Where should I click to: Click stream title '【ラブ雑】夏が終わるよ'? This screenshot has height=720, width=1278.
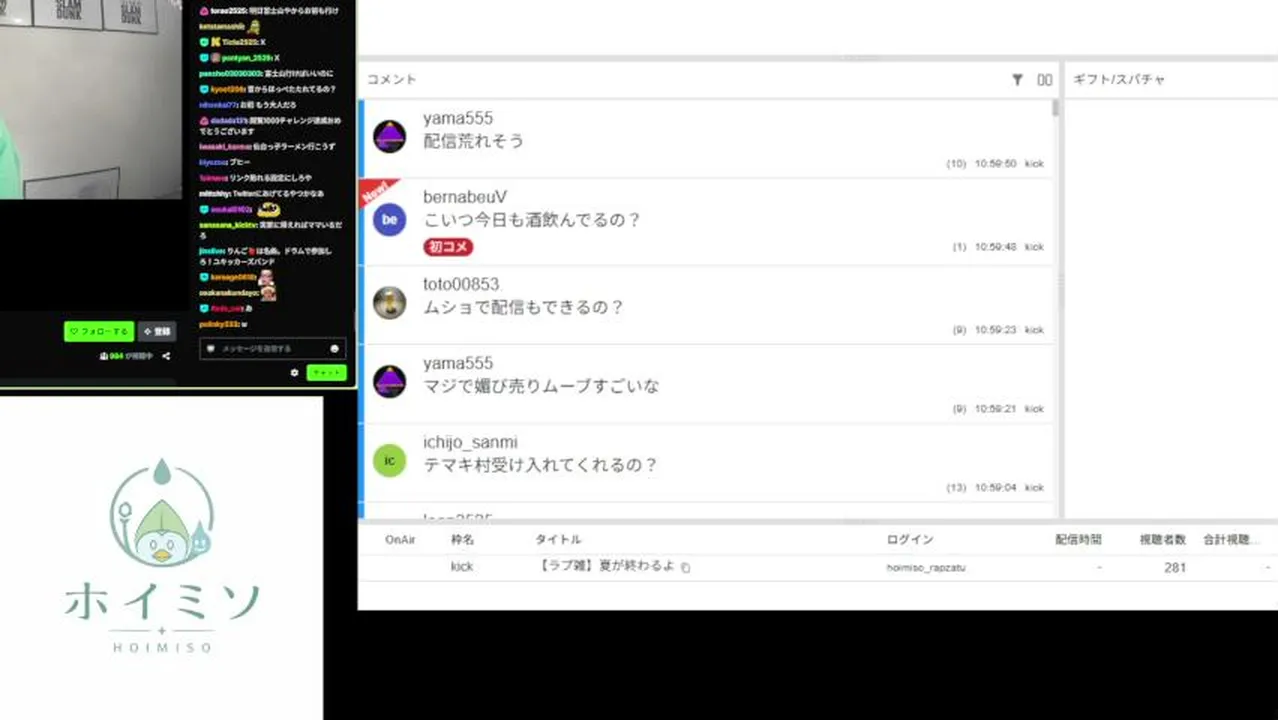(x=607, y=566)
